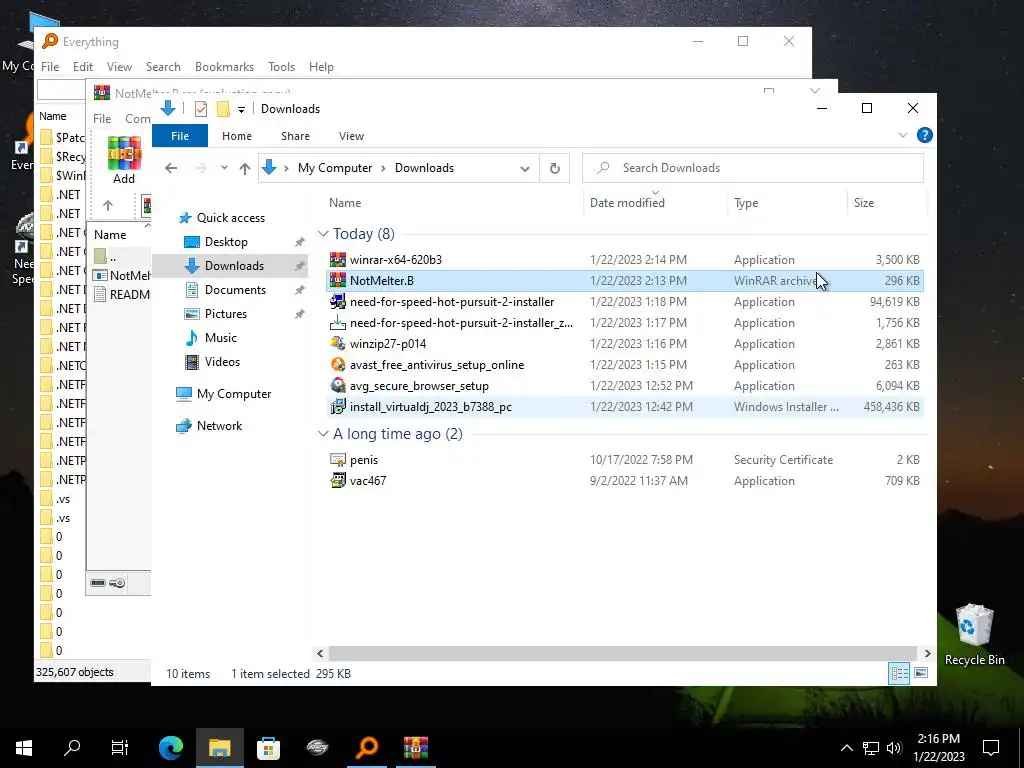Select avg_secure_browser_setup icon

pos(338,385)
